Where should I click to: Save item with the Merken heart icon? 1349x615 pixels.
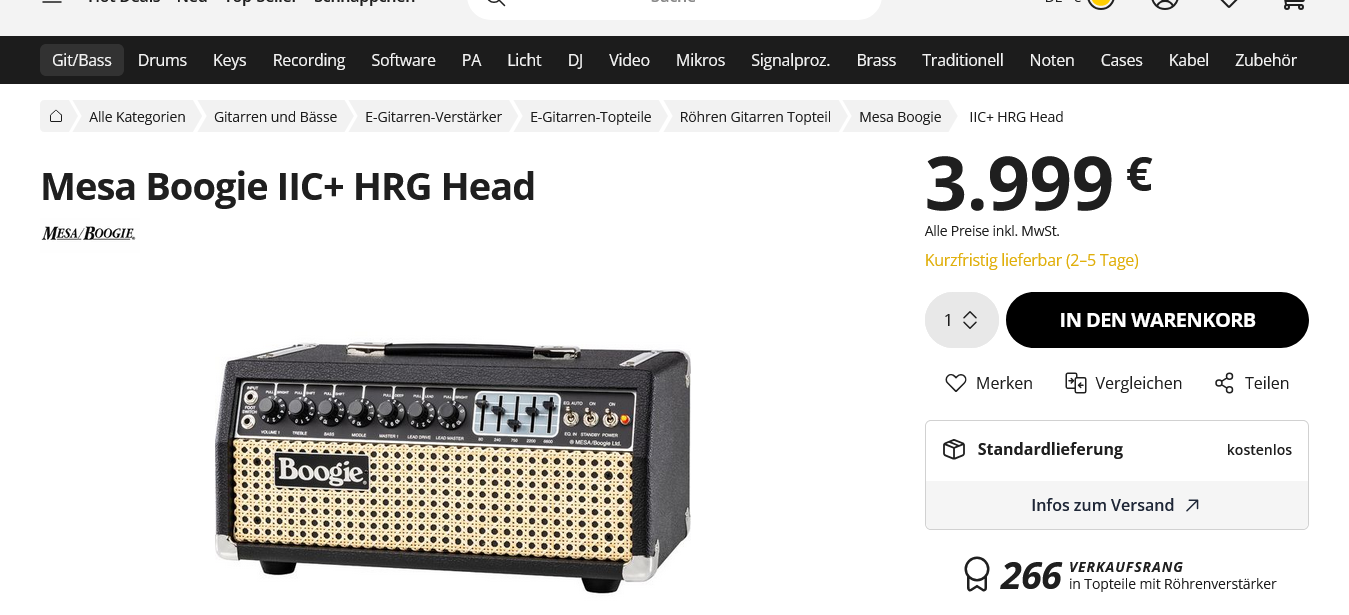click(x=956, y=383)
